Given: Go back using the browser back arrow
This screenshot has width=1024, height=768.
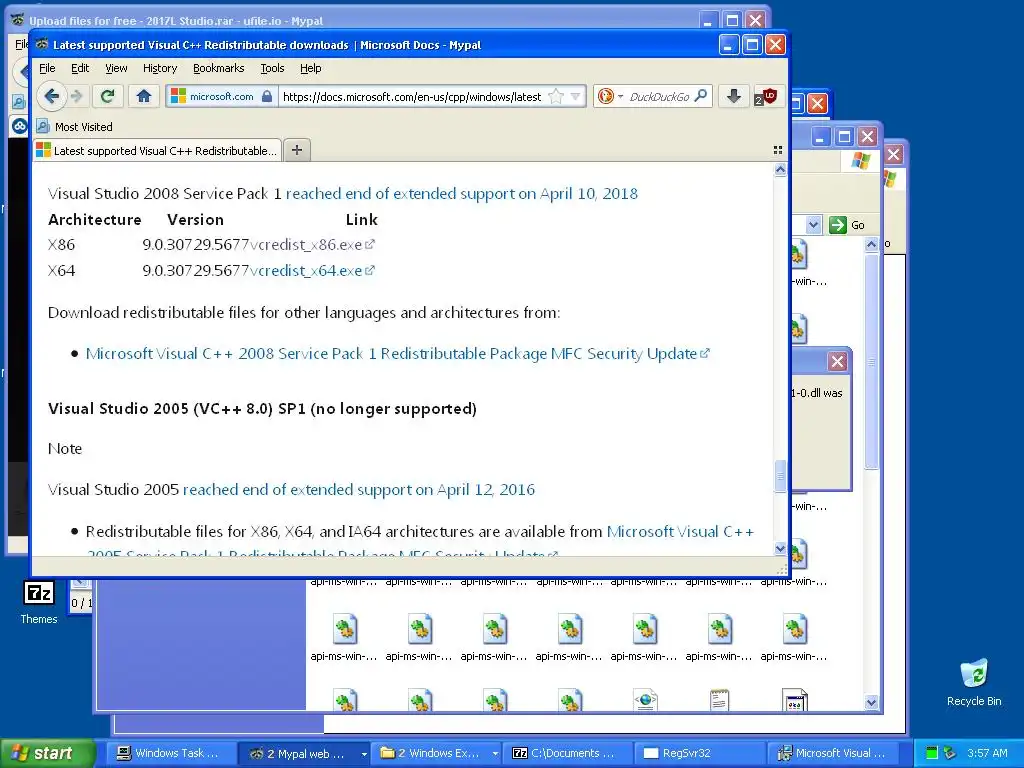Looking at the screenshot, I should coord(52,97).
